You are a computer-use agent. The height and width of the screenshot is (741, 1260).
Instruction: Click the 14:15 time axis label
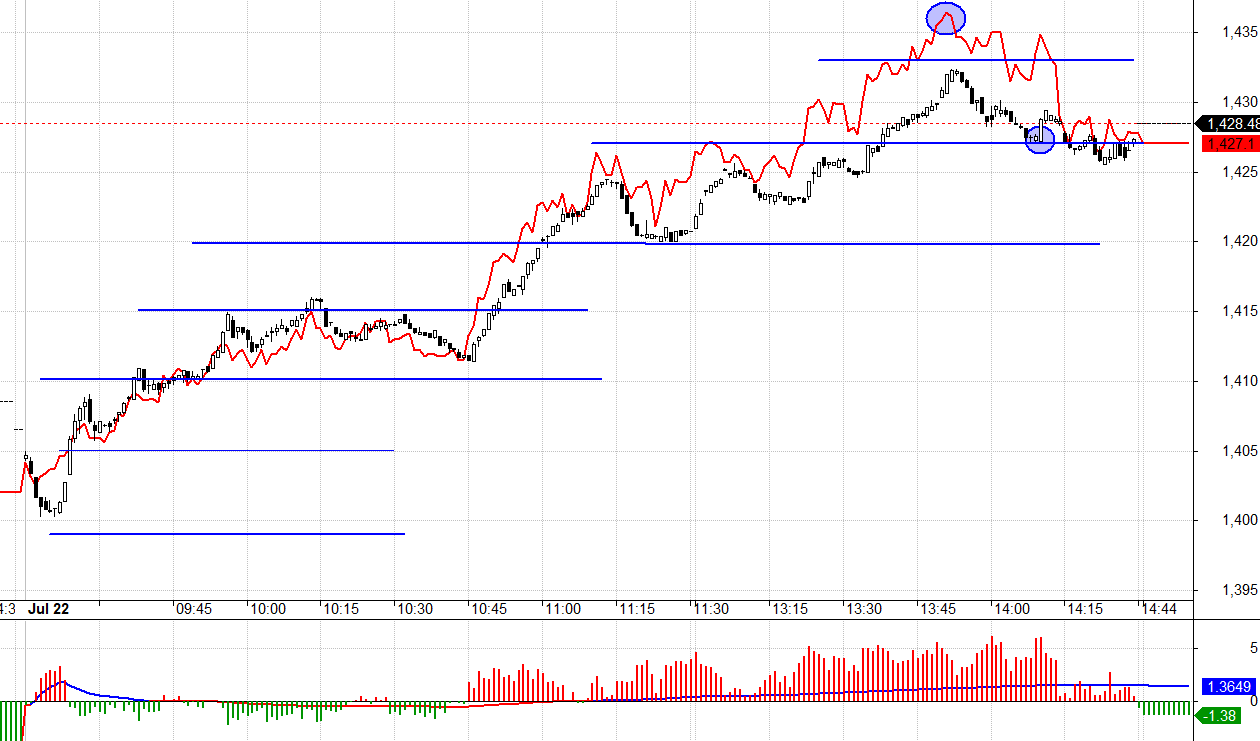1086,608
